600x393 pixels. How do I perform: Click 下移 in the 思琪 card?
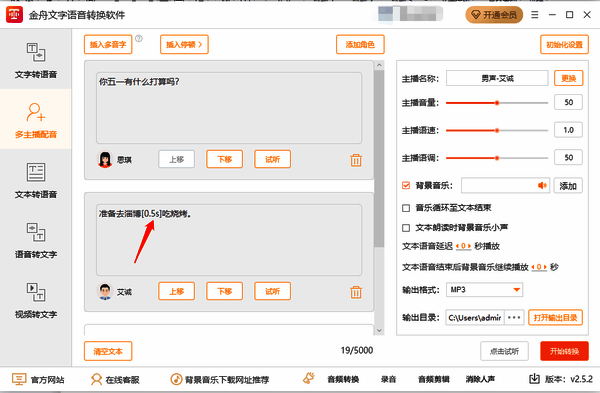[225, 159]
